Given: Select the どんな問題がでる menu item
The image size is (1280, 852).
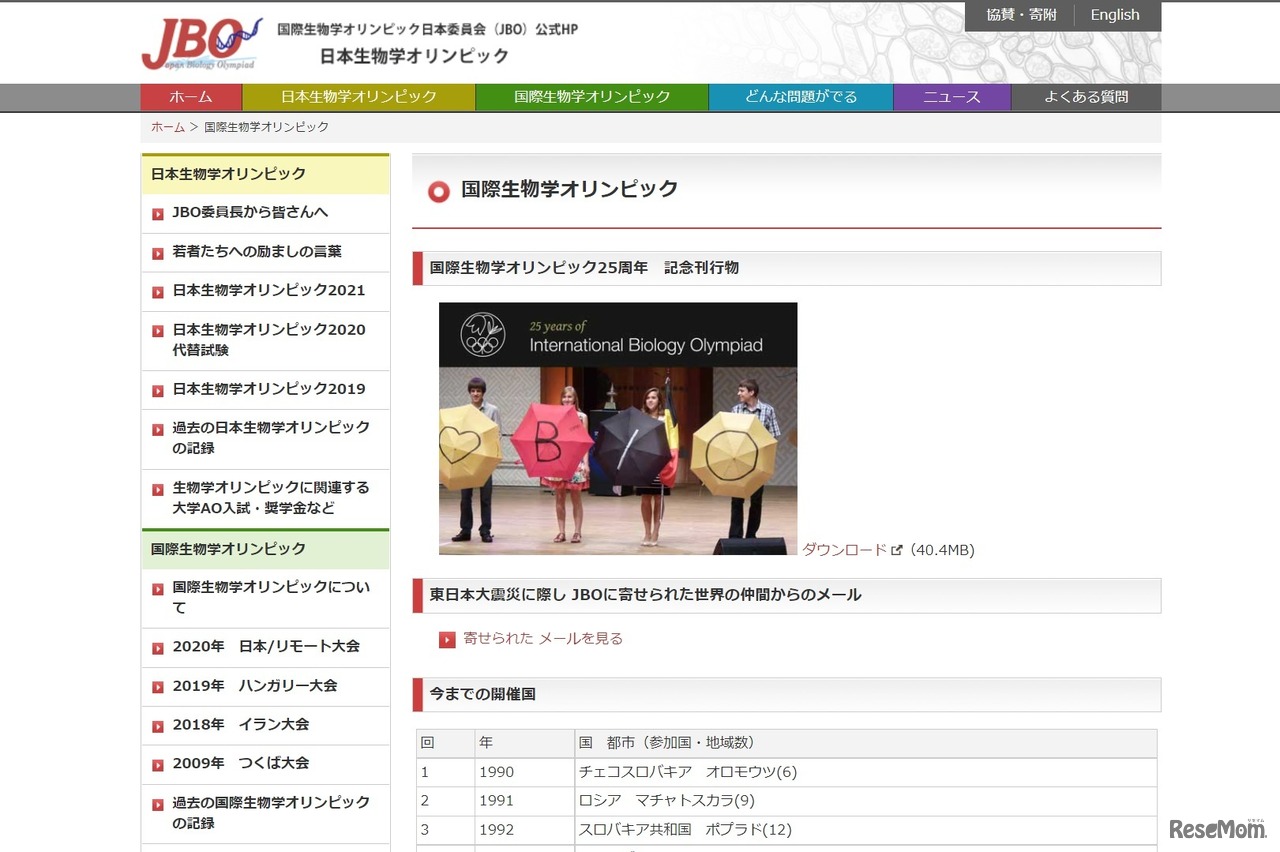Looking at the screenshot, I should [800, 97].
